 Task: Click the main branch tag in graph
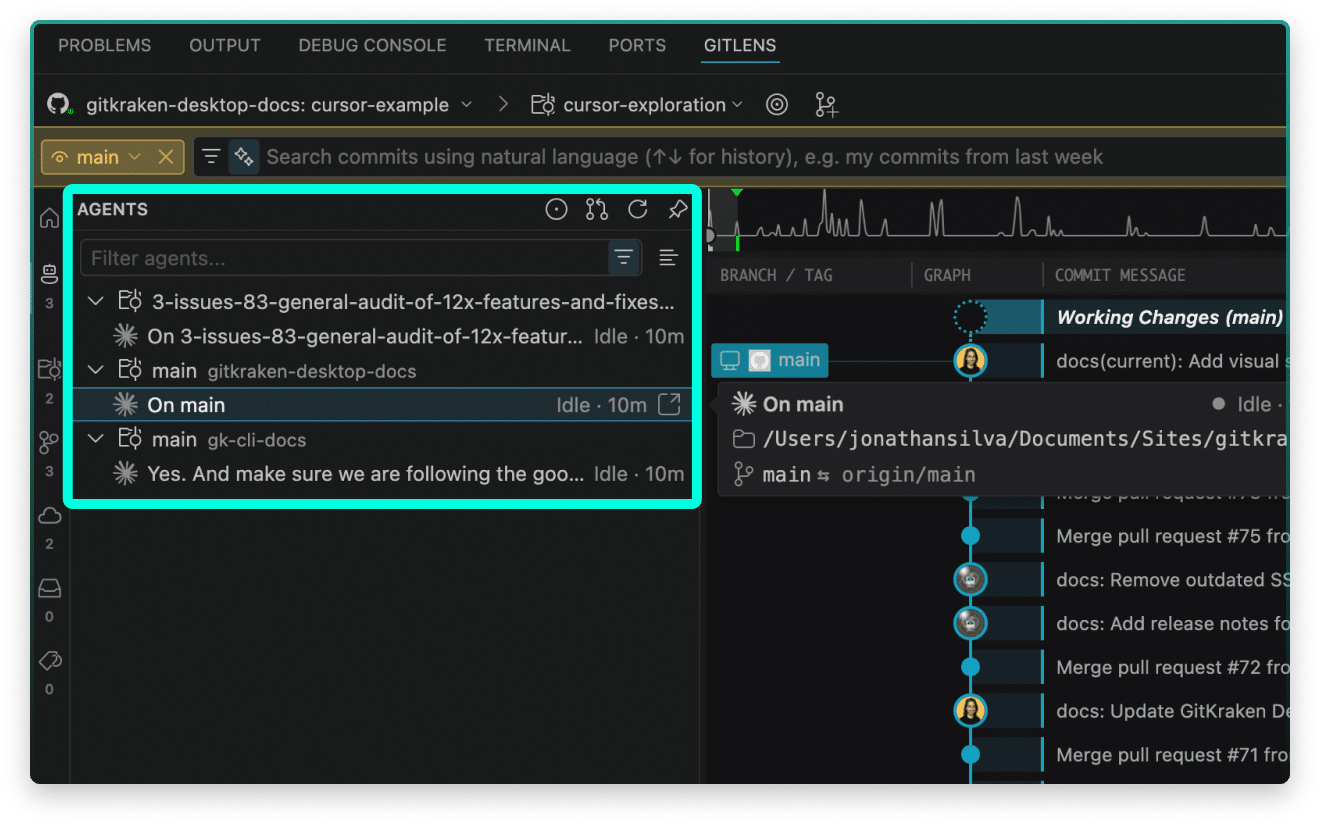click(769, 360)
